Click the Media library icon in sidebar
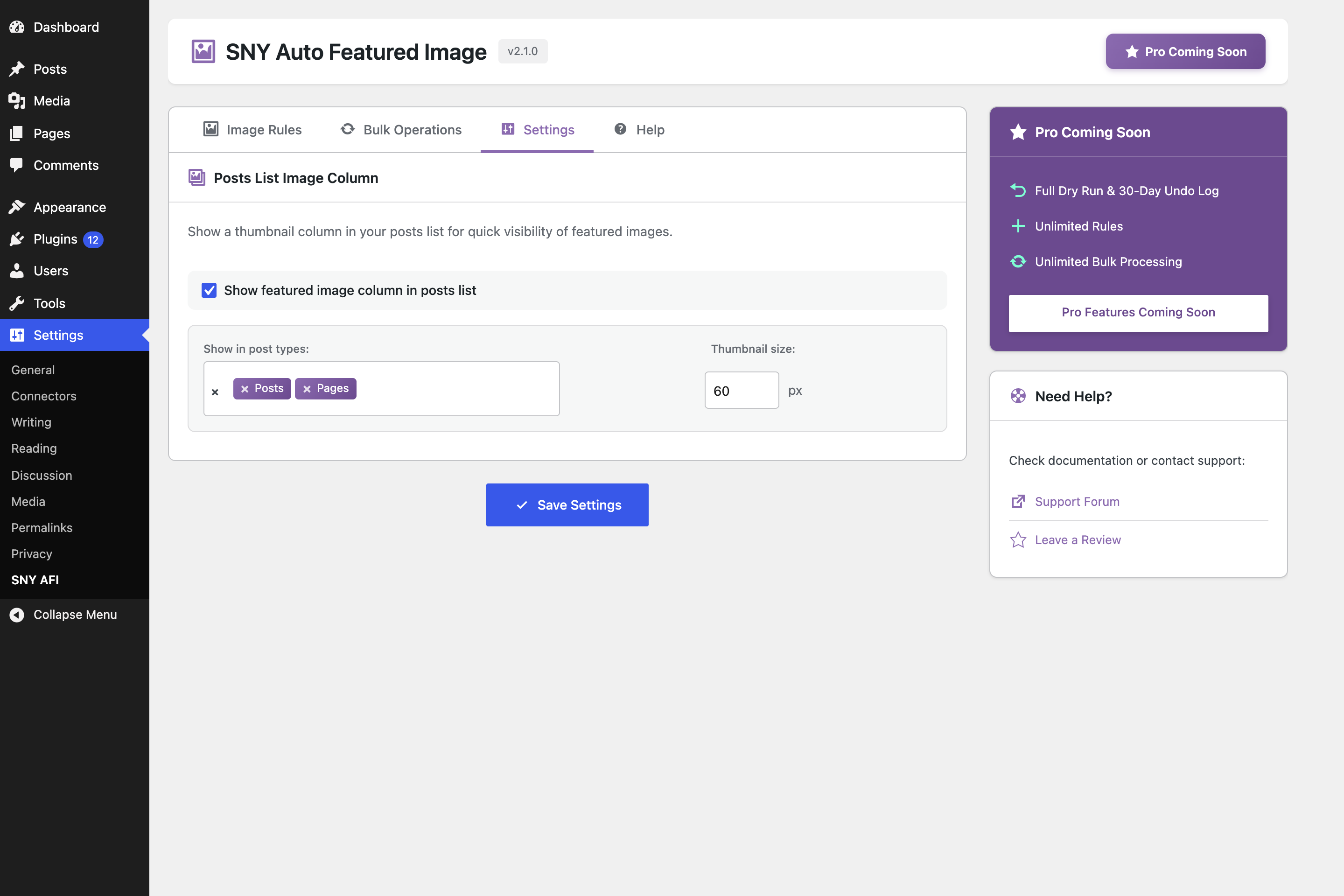 pyautogui.click(x=17, y=101)
